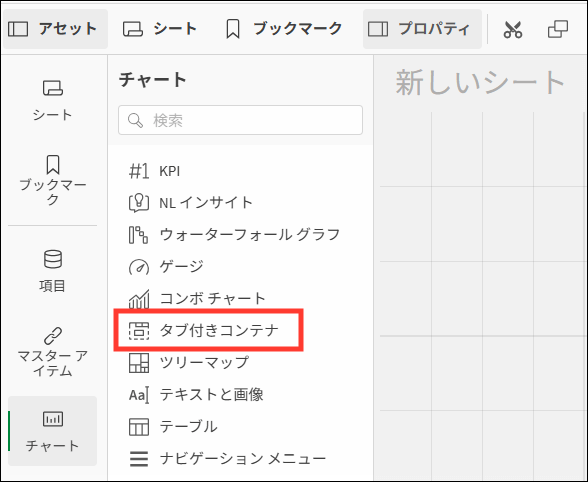Click the duplicate copy icon in toolbar
This screenshot has width=588, height=482.
[558, 29]
